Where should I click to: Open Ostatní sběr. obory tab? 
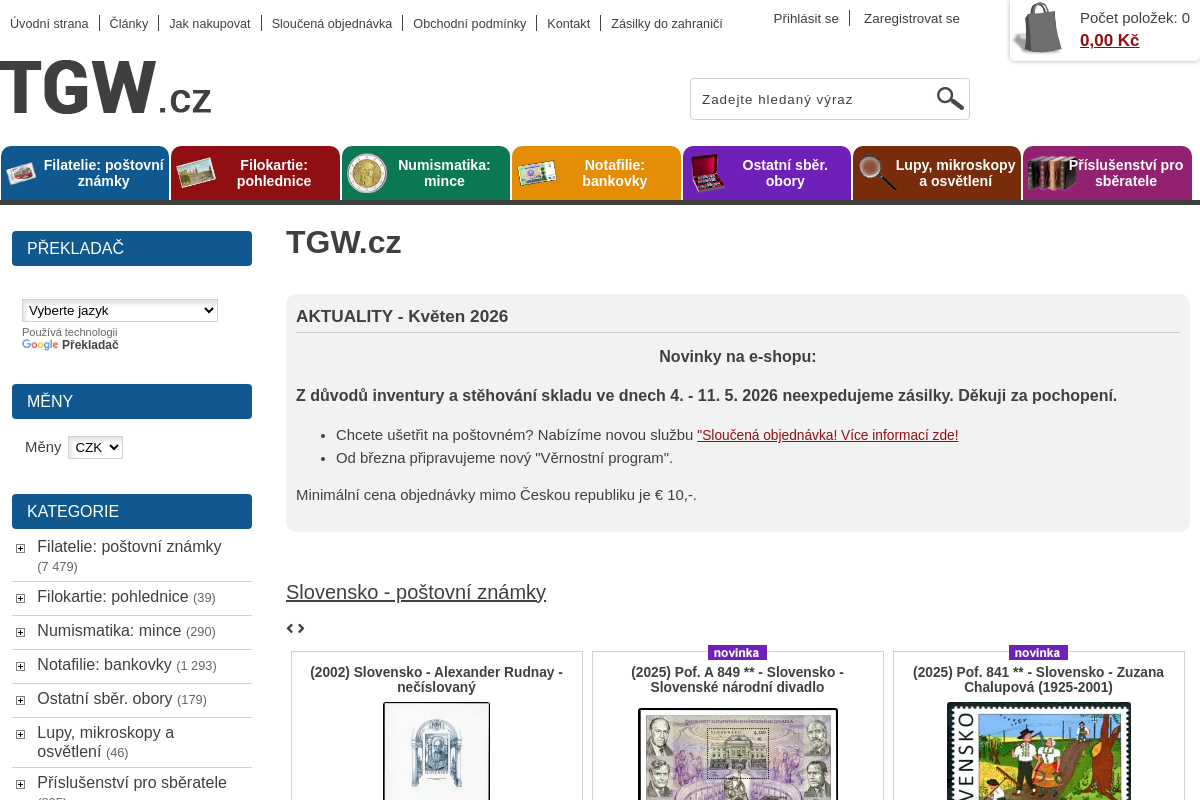click(767, 173)
